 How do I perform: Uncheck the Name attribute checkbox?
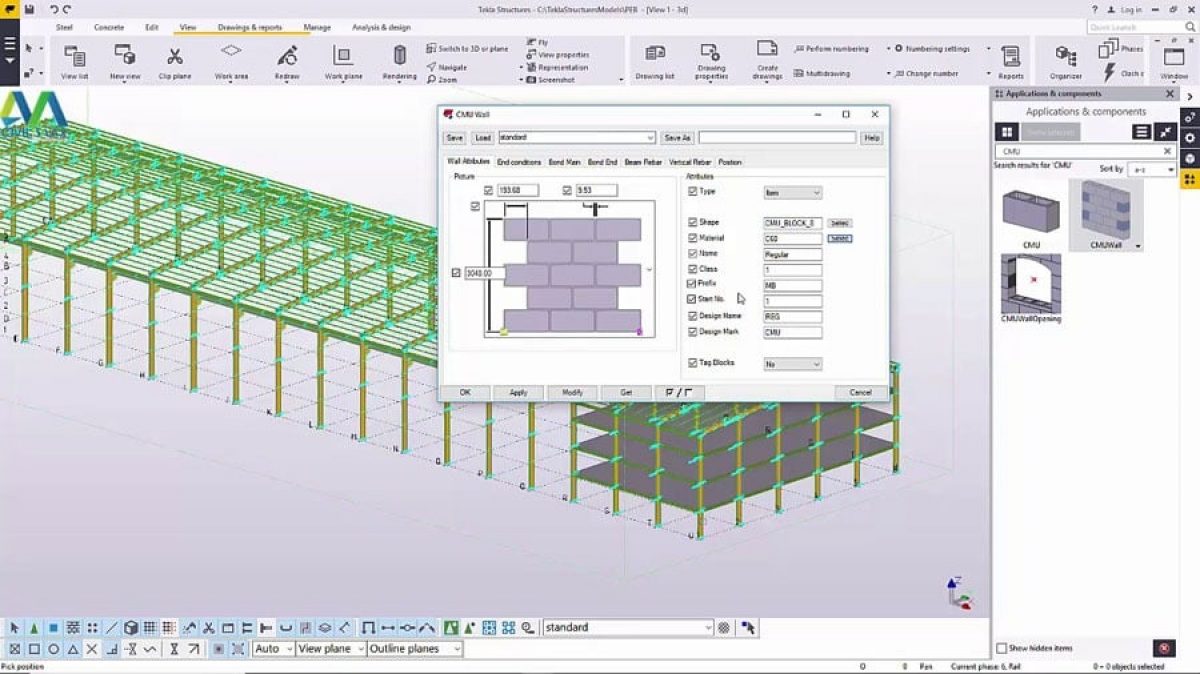coord(692,254)
